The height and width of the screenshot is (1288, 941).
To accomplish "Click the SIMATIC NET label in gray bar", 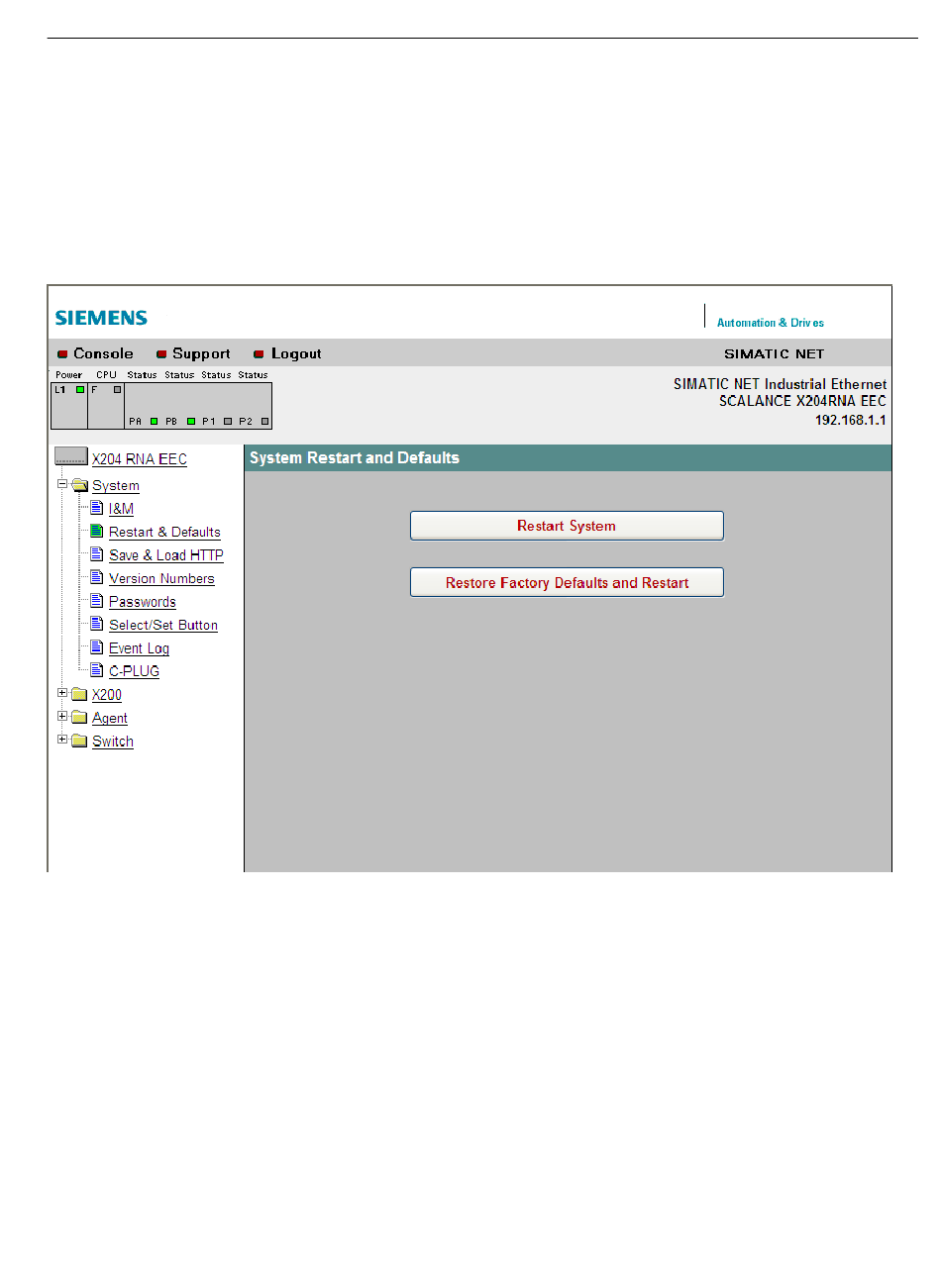I will point(775,353).
